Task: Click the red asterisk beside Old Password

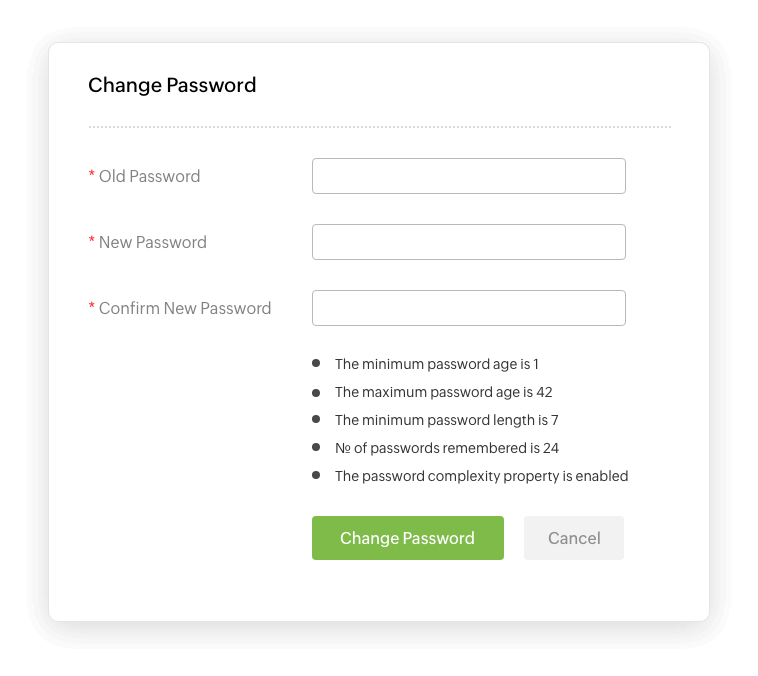Action: click(92, 176)
